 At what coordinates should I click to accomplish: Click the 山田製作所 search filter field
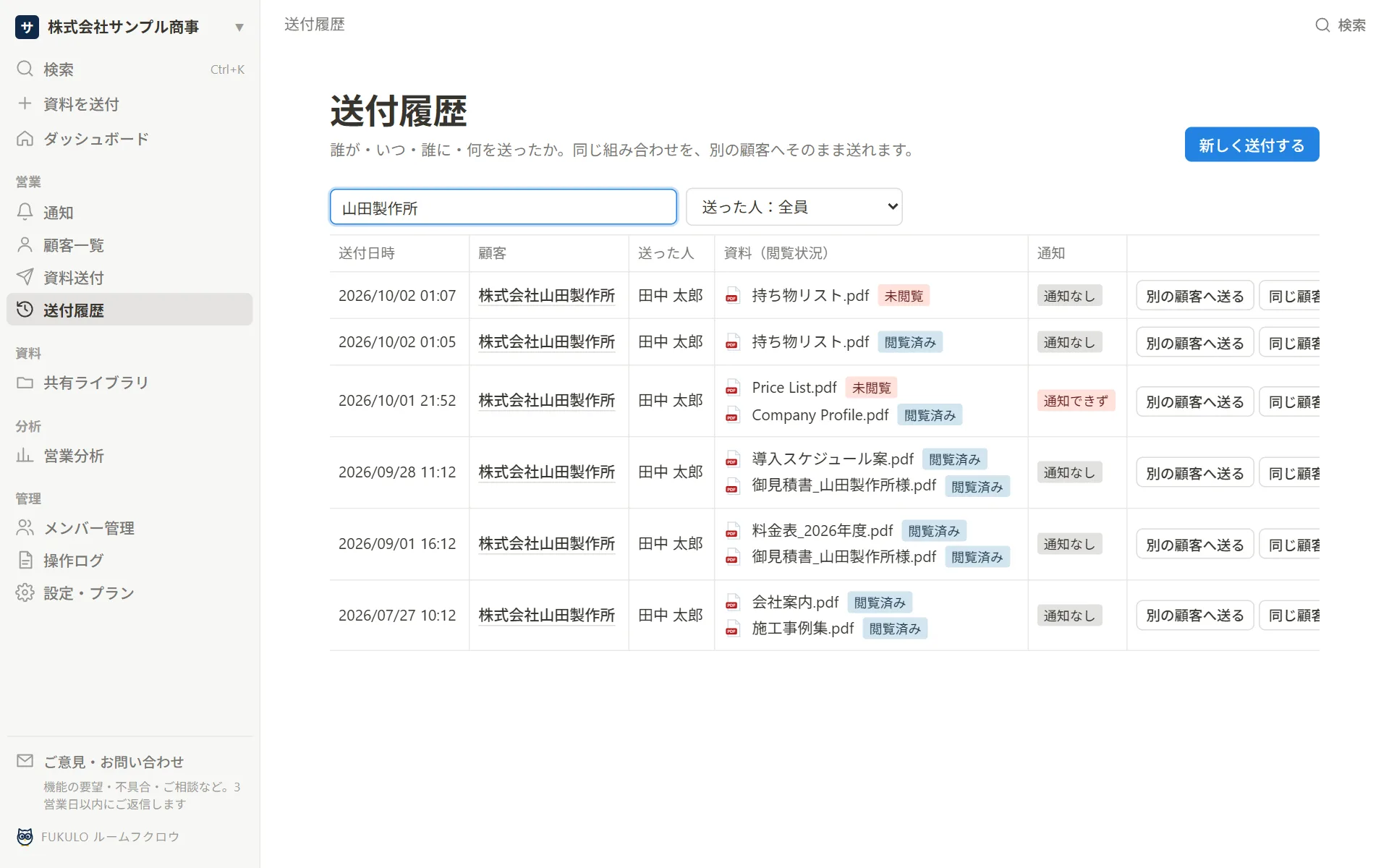tap(503, 207)
